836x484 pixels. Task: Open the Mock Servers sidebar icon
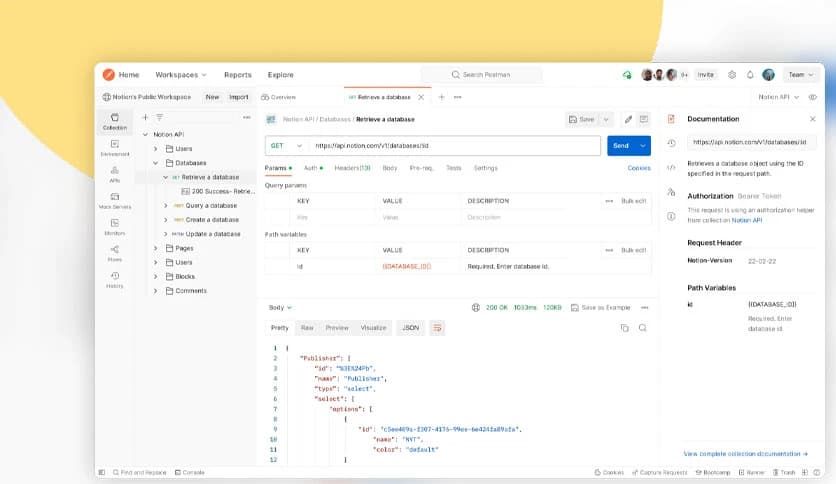tap(115, 200)
